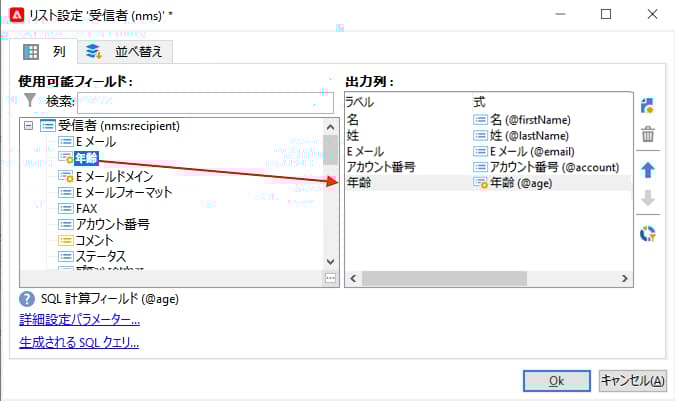Open 詳細設定パラメーター... link

pos(80,319)
